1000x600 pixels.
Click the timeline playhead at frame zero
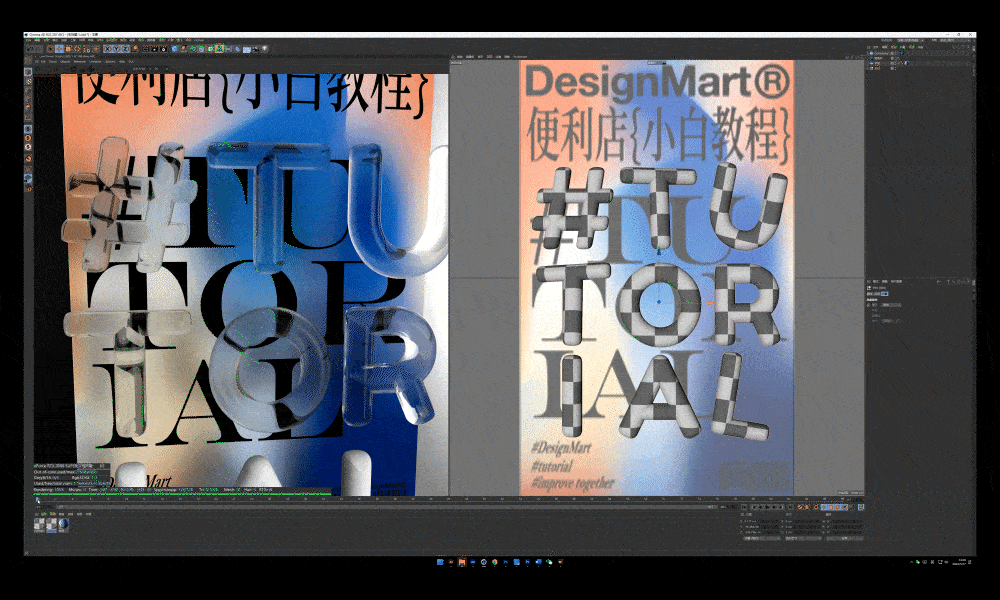pyautogui.click(x=38, y=499)
